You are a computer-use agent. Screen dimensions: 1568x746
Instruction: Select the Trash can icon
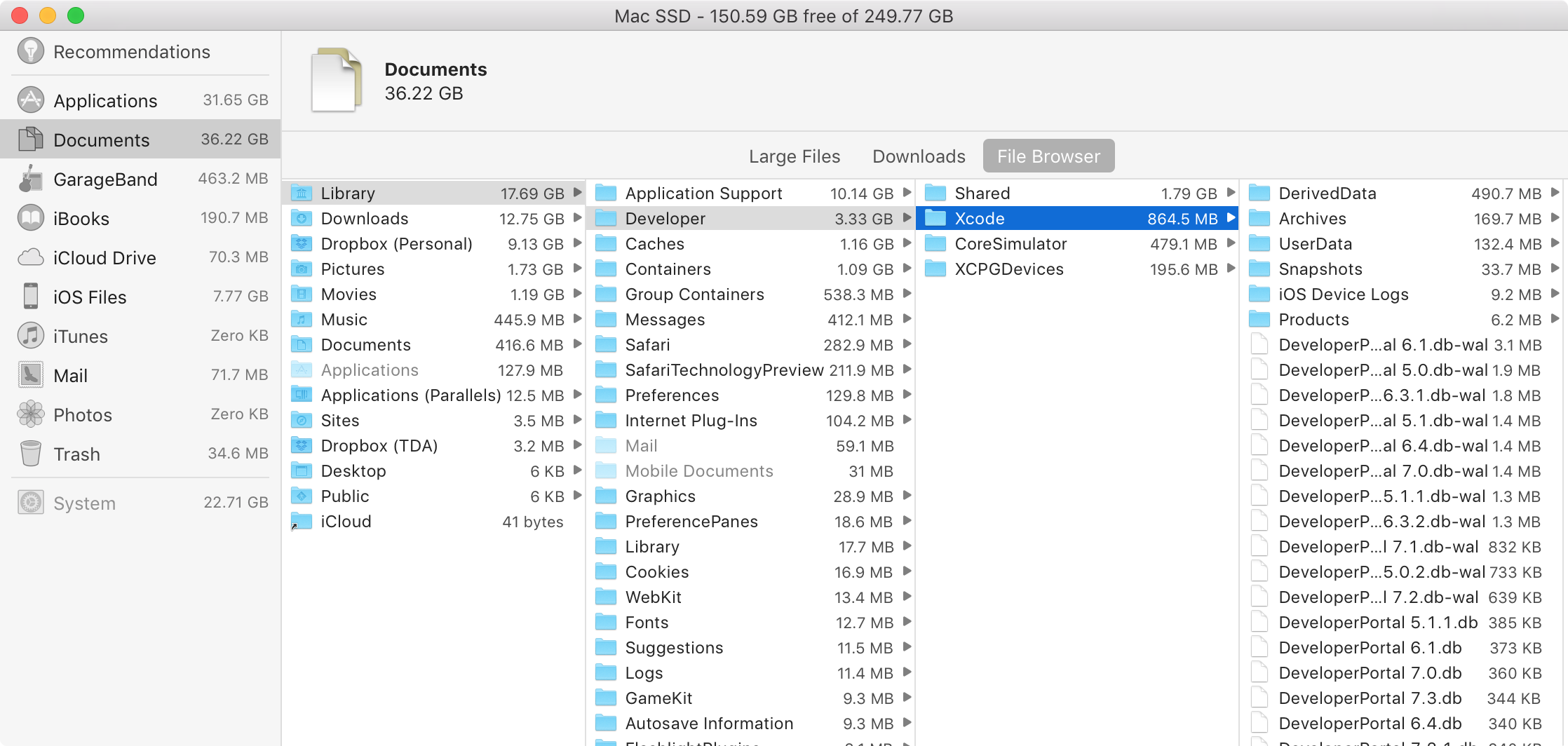pos(30,454)
